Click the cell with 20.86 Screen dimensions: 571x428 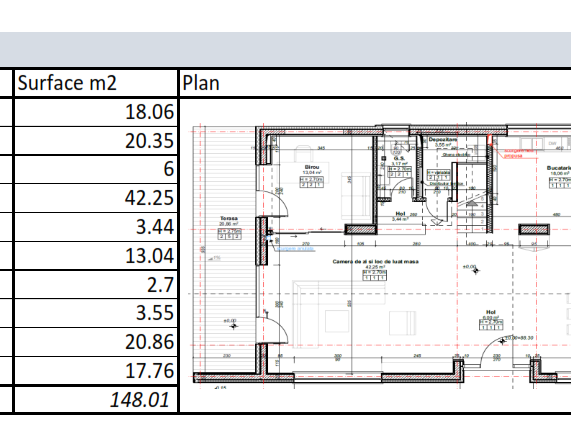tap(96, 342)
